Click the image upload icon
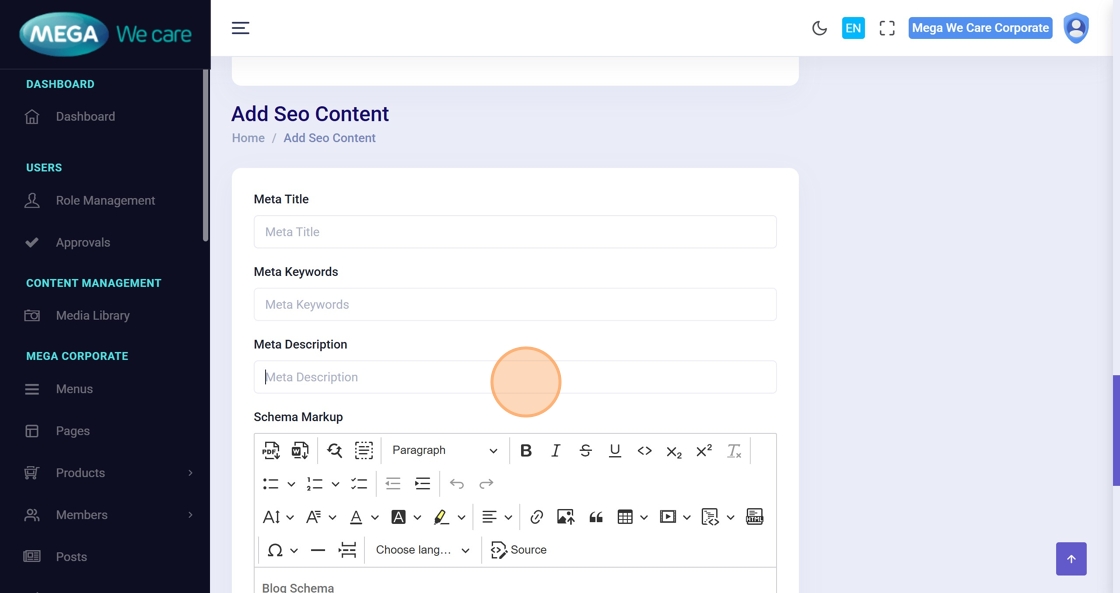 point(566,517)
